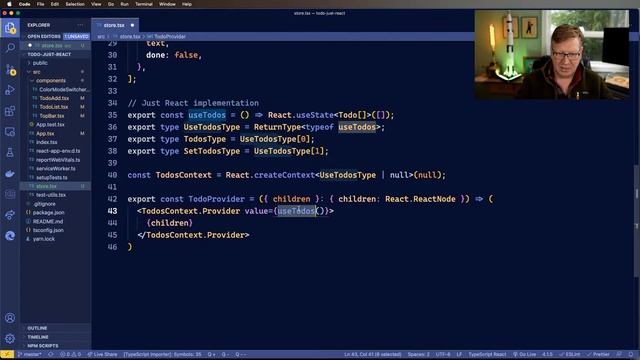Viewport: 640px width, 360px height.
Task: Expand the TIMELINE panel
Action: 38,337
